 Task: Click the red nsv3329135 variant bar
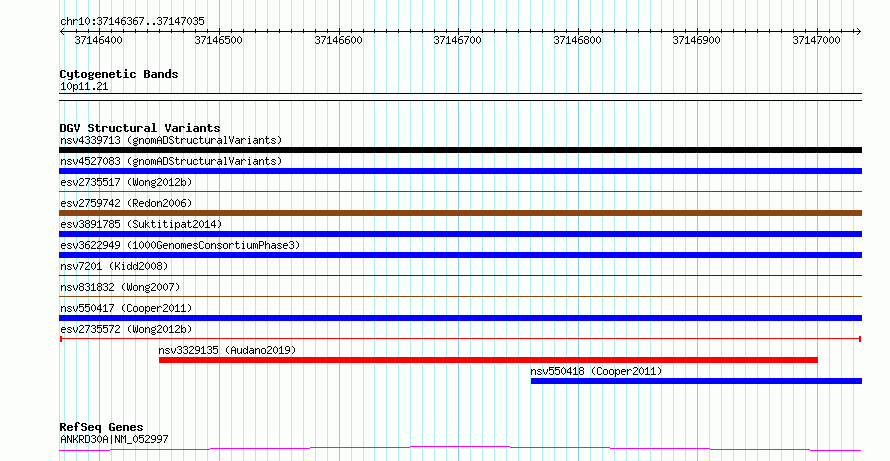coord(488,360)
